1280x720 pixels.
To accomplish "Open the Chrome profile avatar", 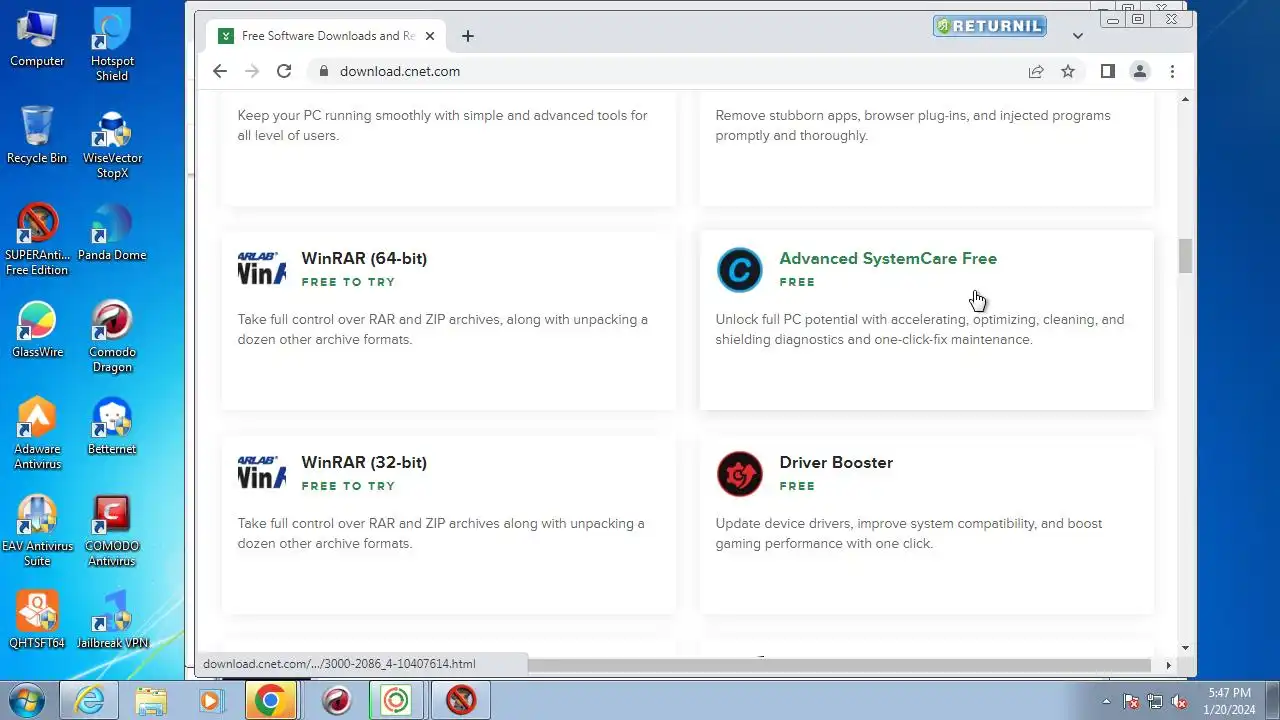I will [1140, 71].
